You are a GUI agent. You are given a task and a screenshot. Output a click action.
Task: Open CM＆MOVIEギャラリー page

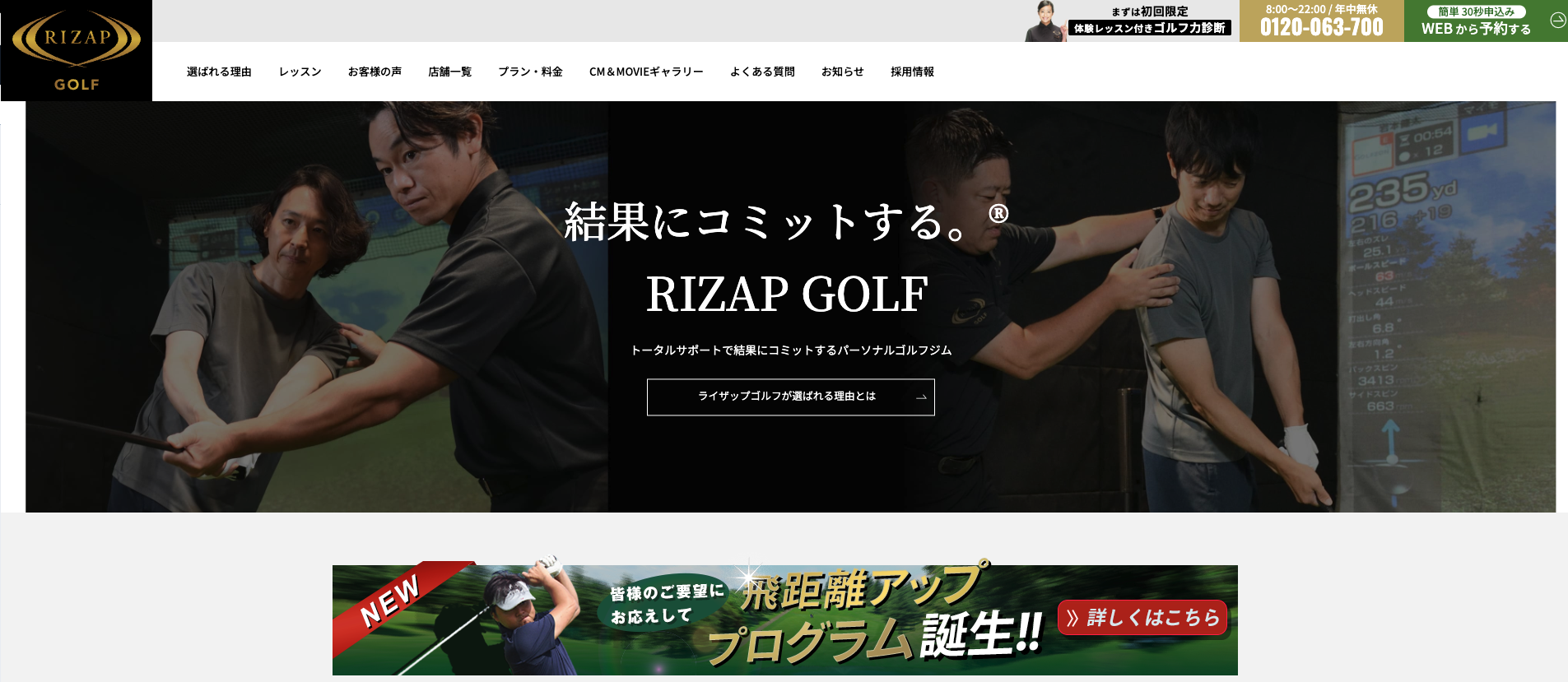(x=646, y=72)
